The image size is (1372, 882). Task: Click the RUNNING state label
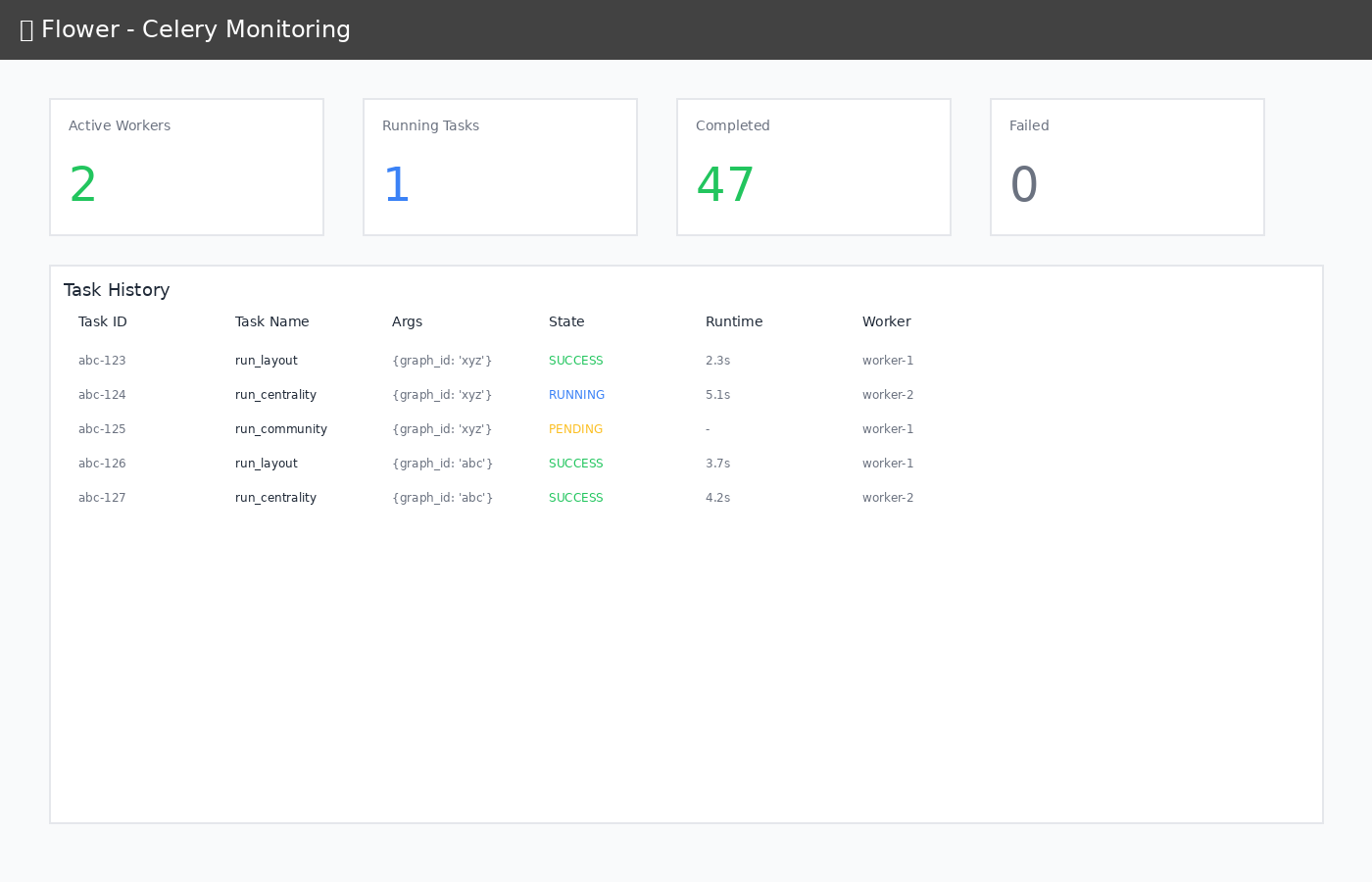click(x=576, y=395)
